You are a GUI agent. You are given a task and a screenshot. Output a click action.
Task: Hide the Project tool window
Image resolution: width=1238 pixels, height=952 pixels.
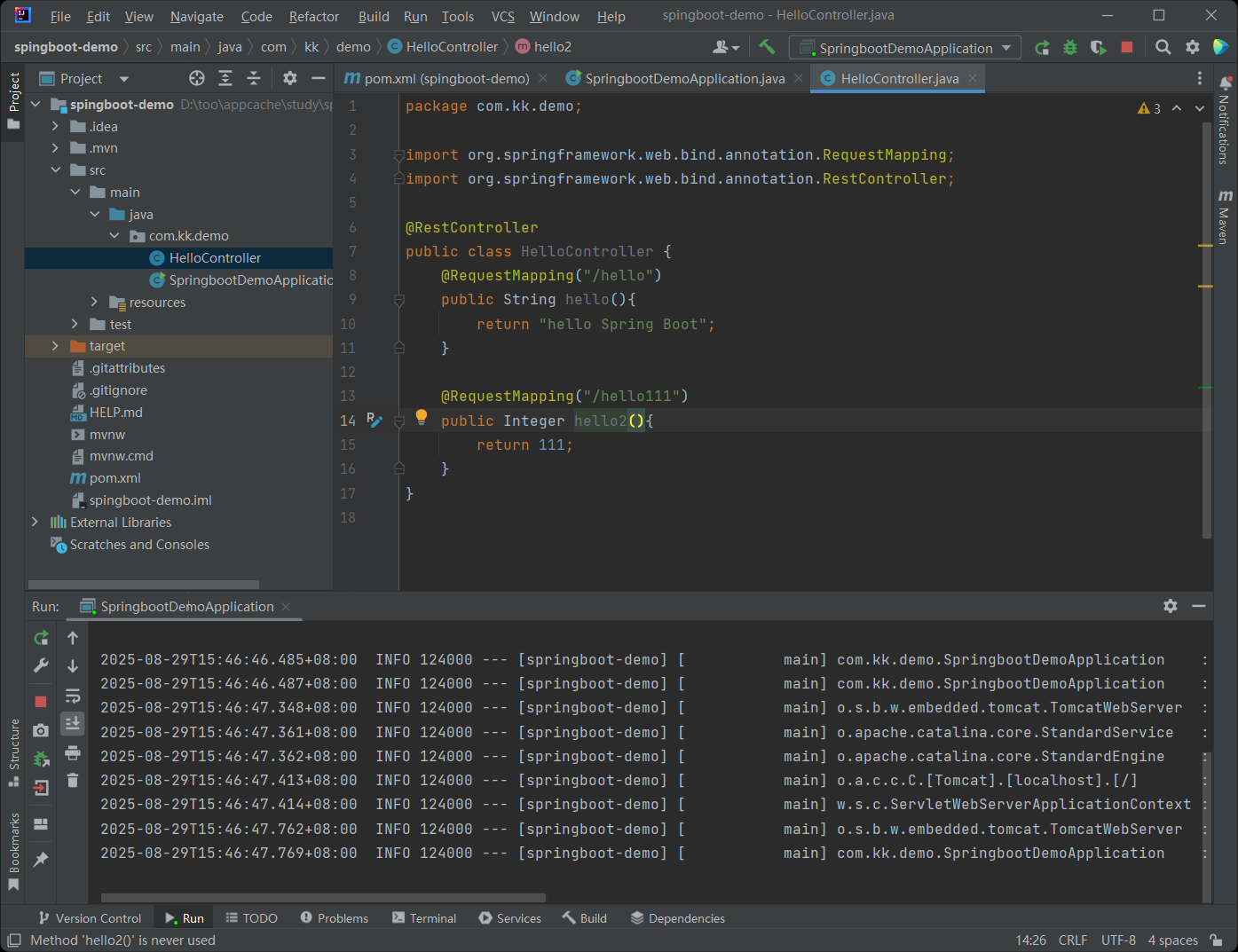tap(318, 78)
